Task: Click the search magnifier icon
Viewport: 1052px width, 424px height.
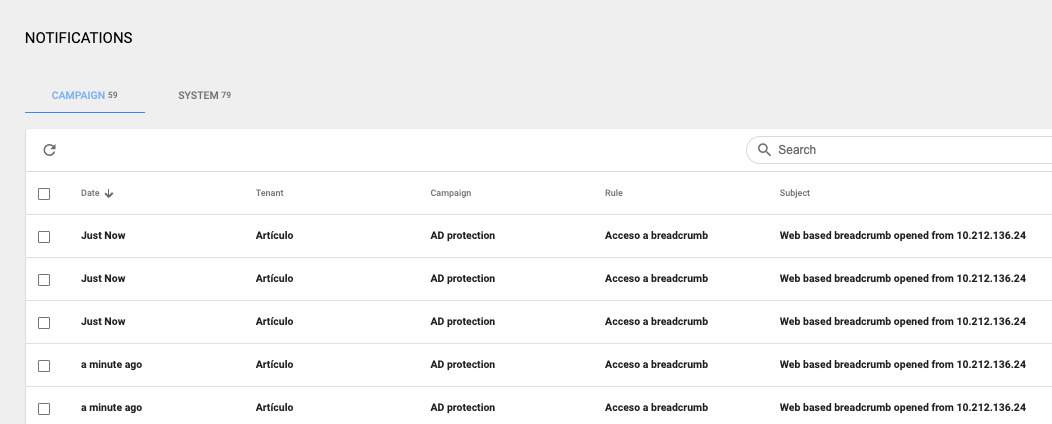Action: pyautogui.click(x=764, y=150)
